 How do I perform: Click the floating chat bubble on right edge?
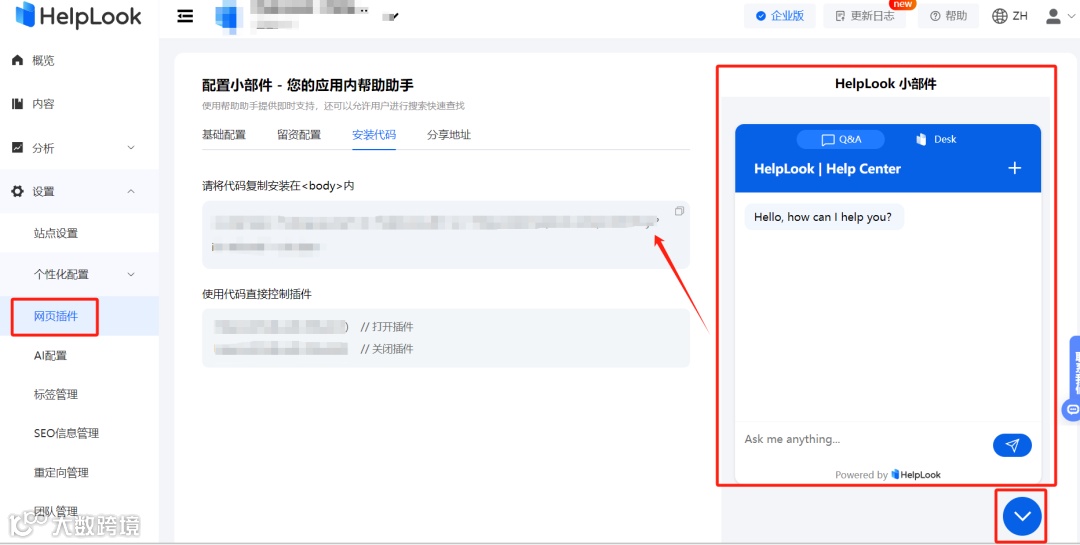1072,409
